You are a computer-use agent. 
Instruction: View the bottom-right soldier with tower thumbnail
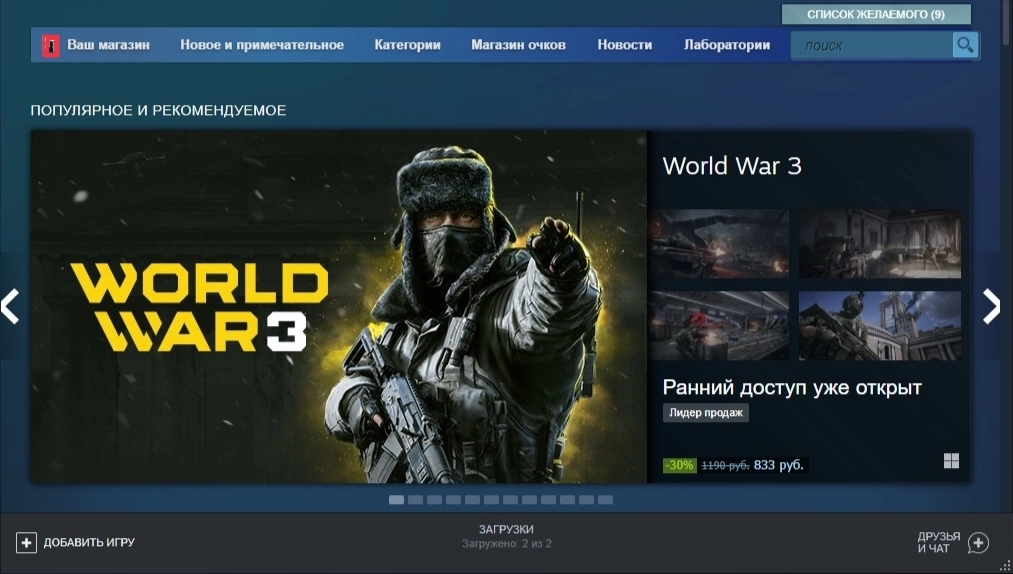(880, 325)
